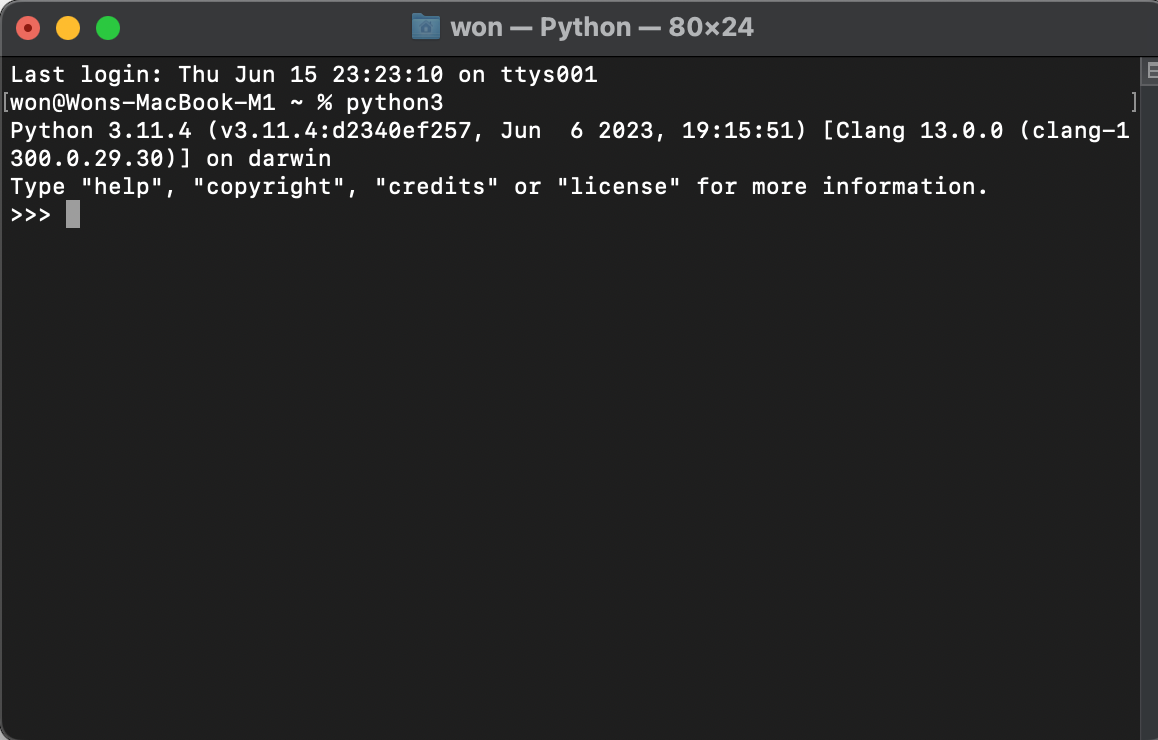Click "ttys001" in the Last login line
Image resolution: width=1158 pixels, height=740 pixels.
(x=549, y=75)
